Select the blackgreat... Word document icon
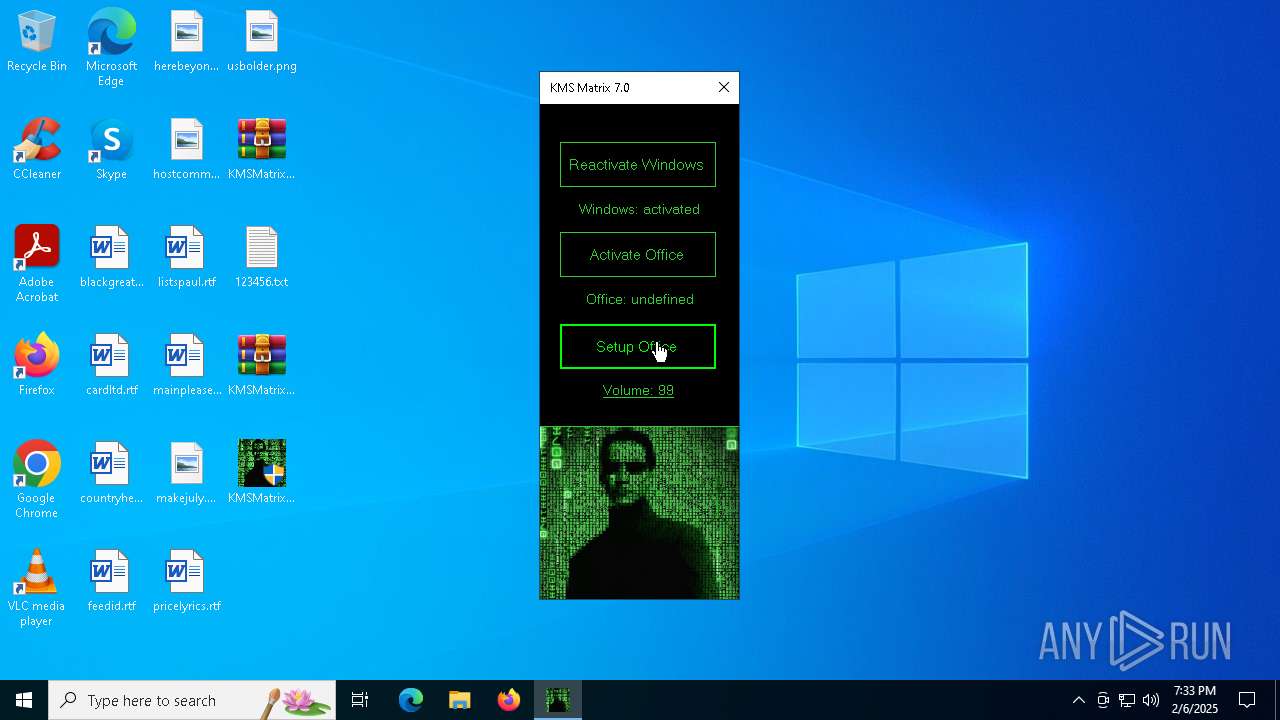The height and width of the screenshot is (720, 1280). click(111, 259)
